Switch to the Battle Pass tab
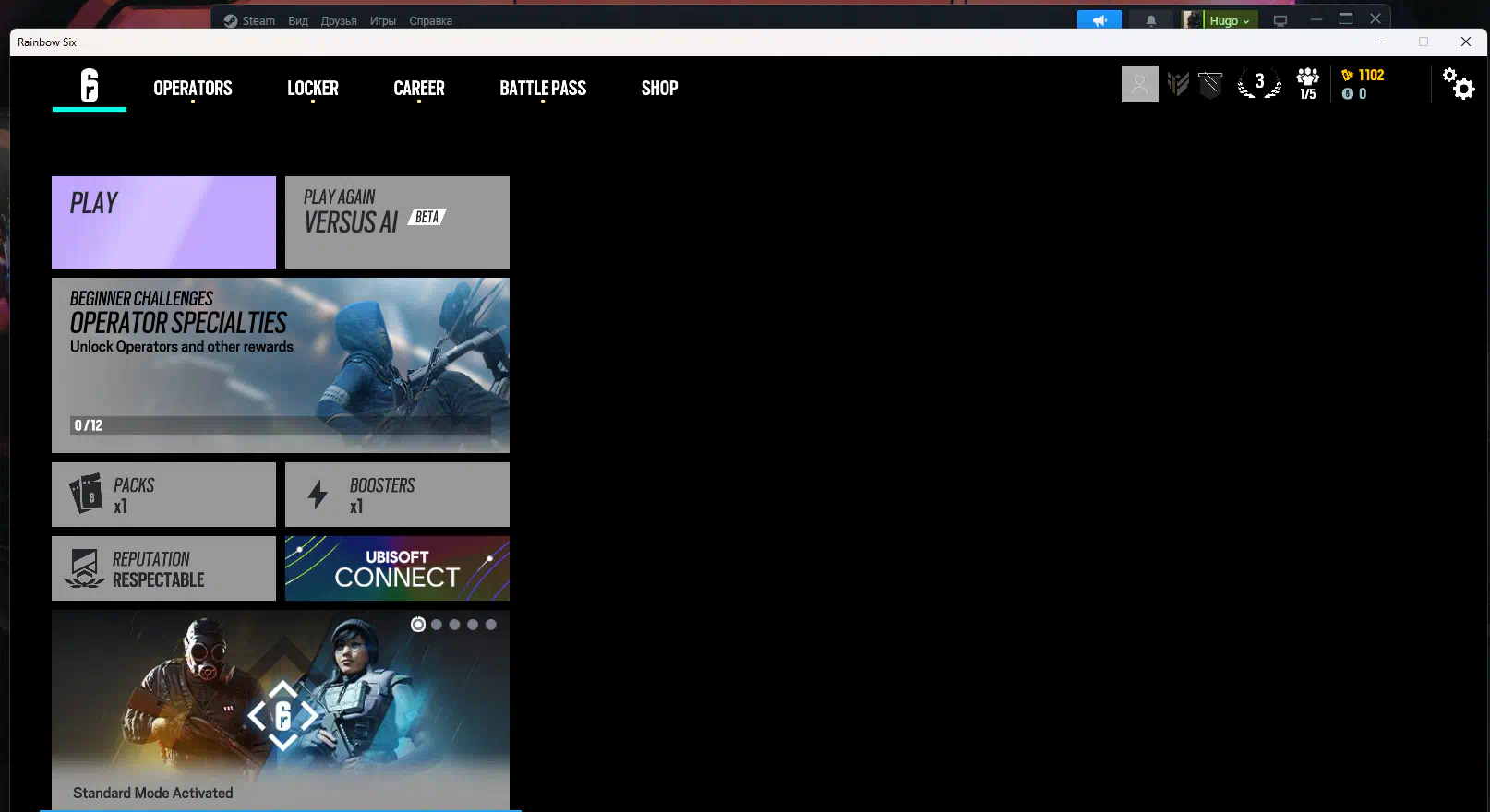1490x812 pixels. coord(543,89)
